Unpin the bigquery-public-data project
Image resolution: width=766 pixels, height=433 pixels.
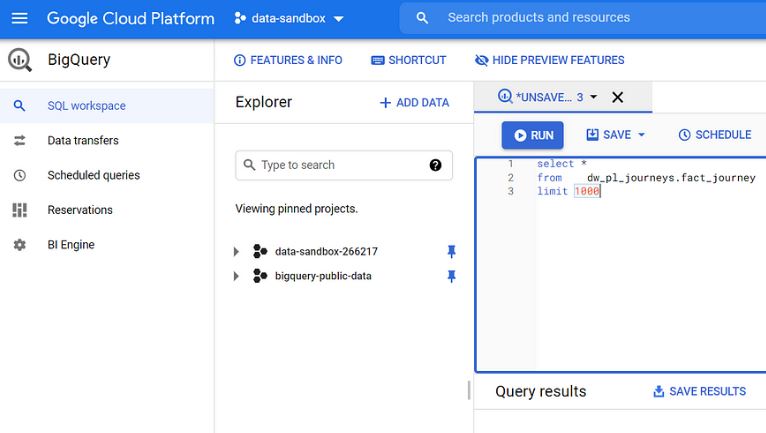coord(451,276)
